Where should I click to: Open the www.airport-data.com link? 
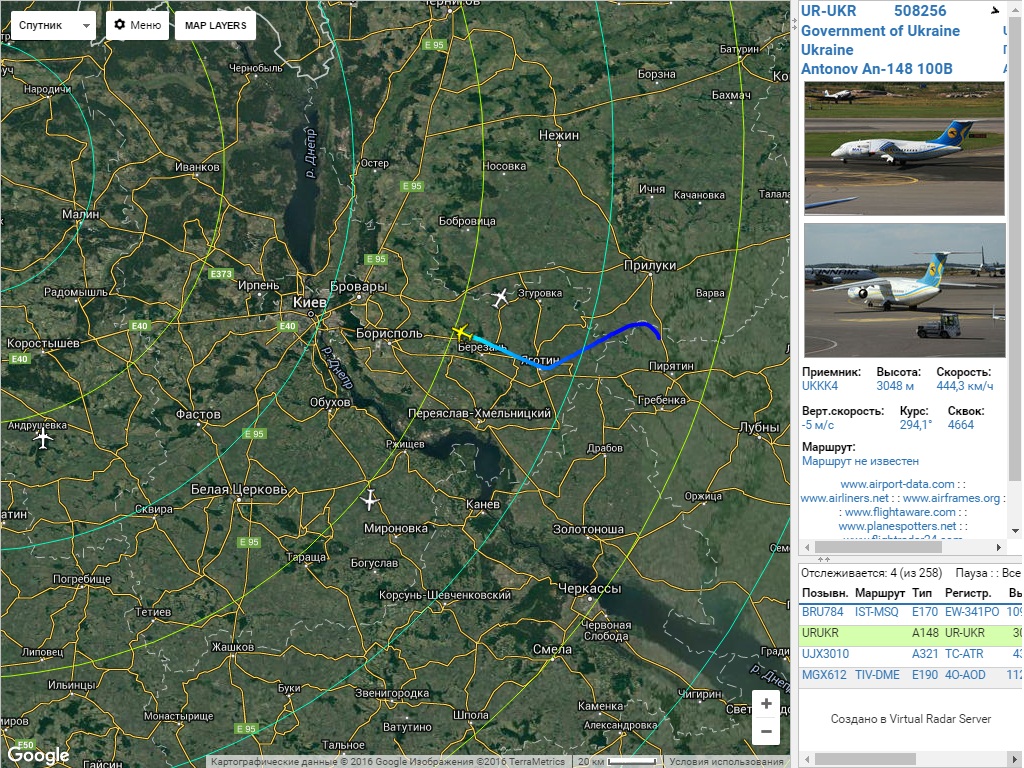click(x=897, y=484)
